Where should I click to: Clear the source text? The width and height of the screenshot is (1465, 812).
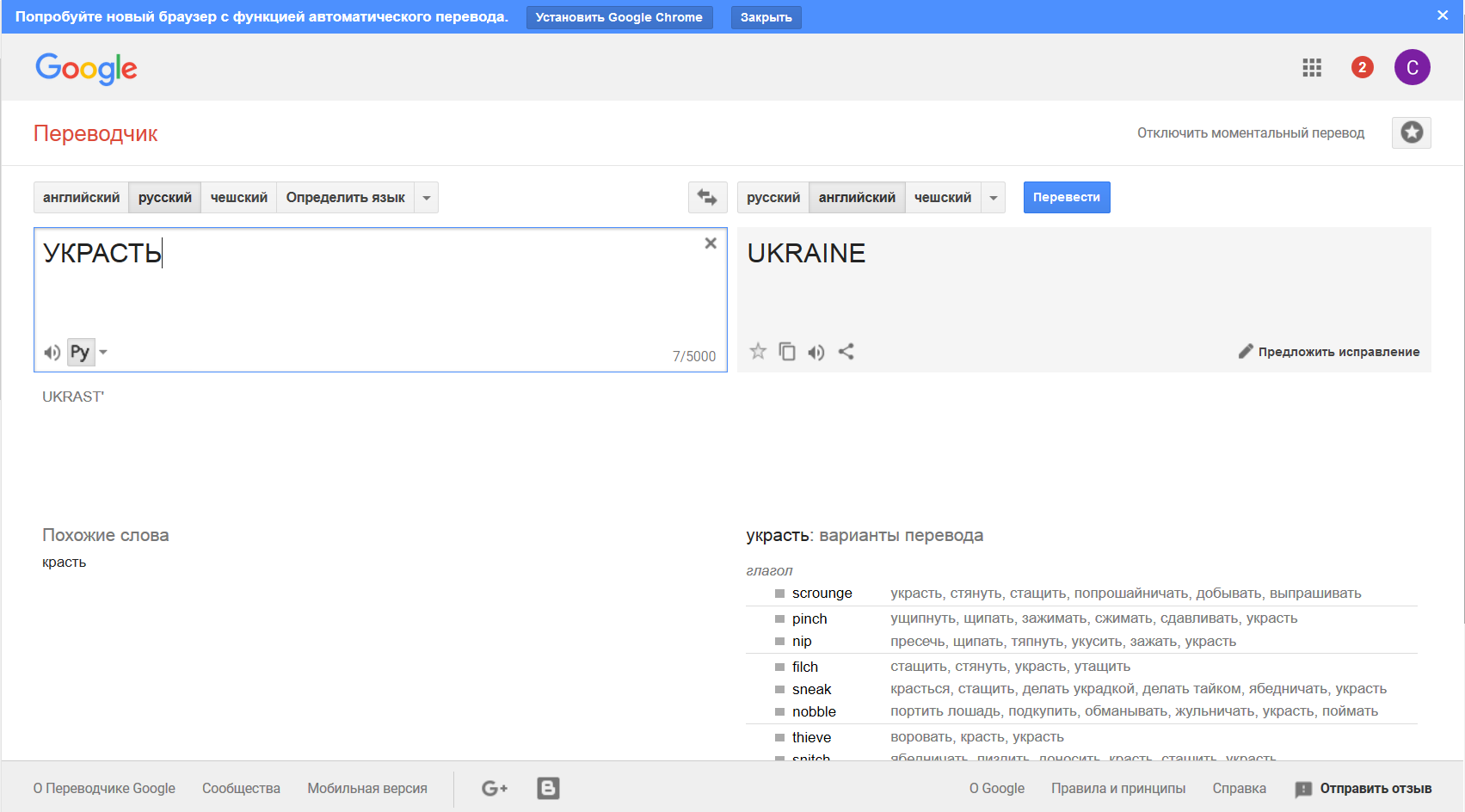tap(711, 243)
